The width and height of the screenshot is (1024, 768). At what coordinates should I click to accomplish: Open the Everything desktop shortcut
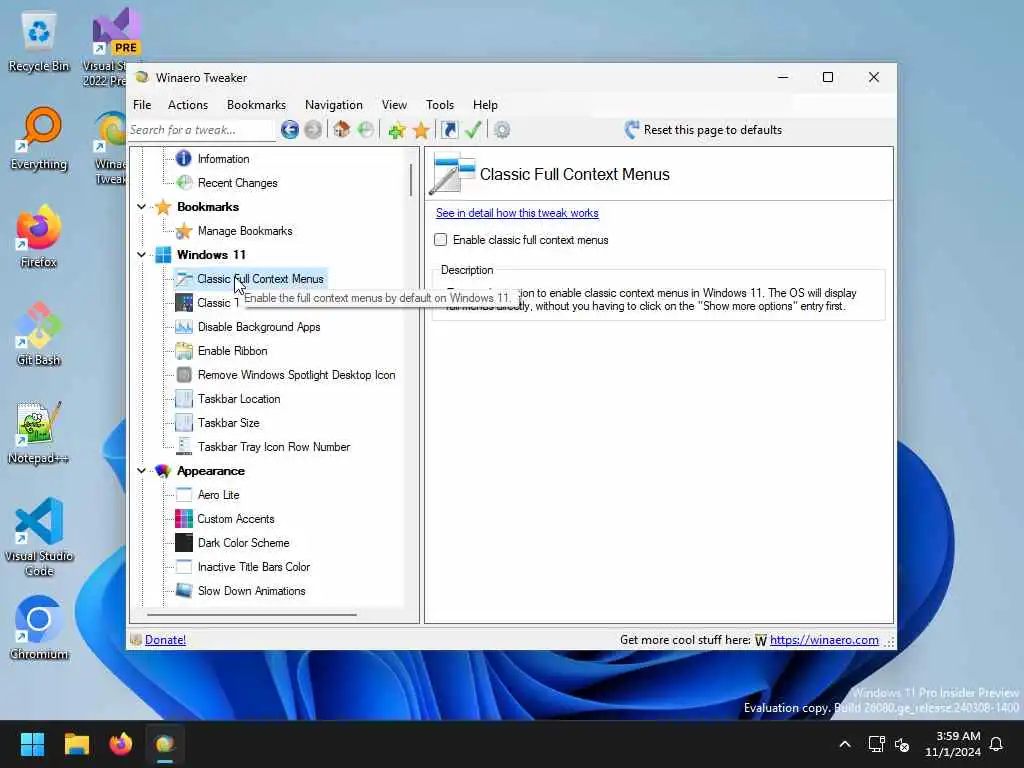[x=39, y=139]
